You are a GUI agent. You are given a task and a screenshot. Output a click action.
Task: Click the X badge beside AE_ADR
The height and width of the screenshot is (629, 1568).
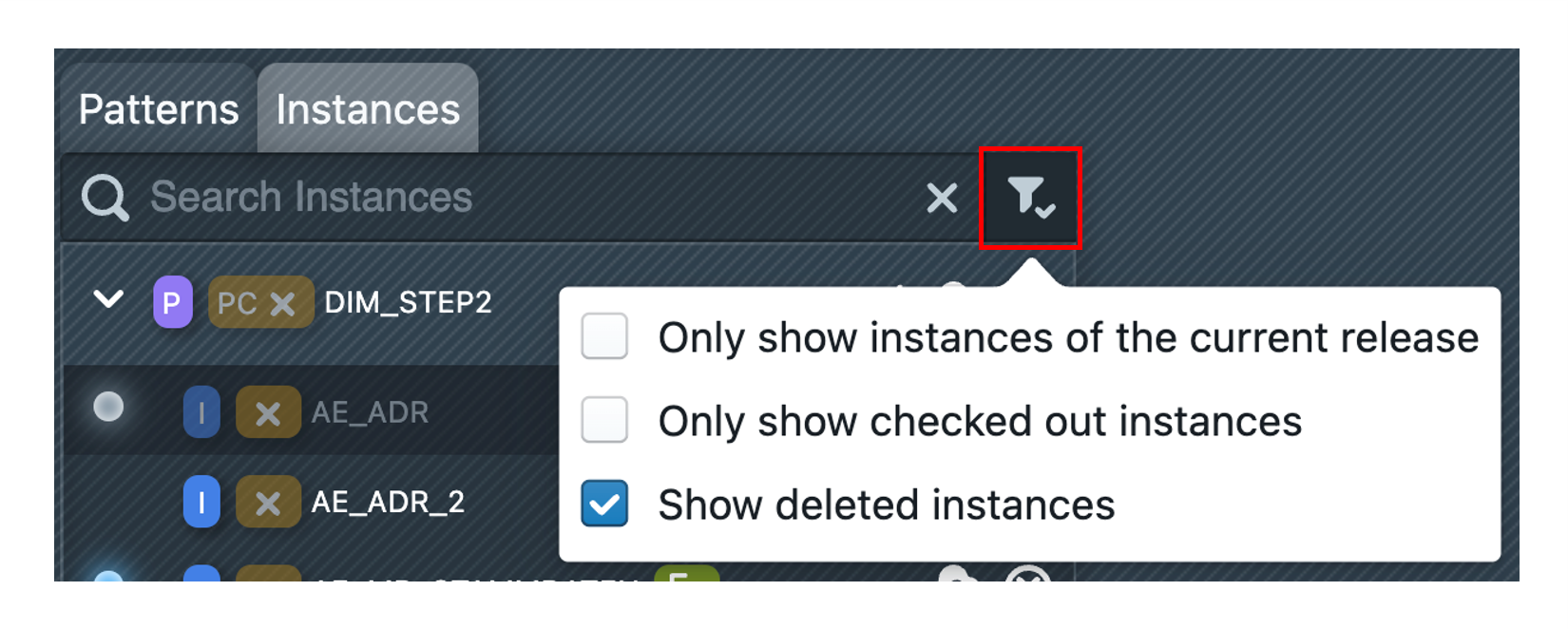click(x=268, y=412)
